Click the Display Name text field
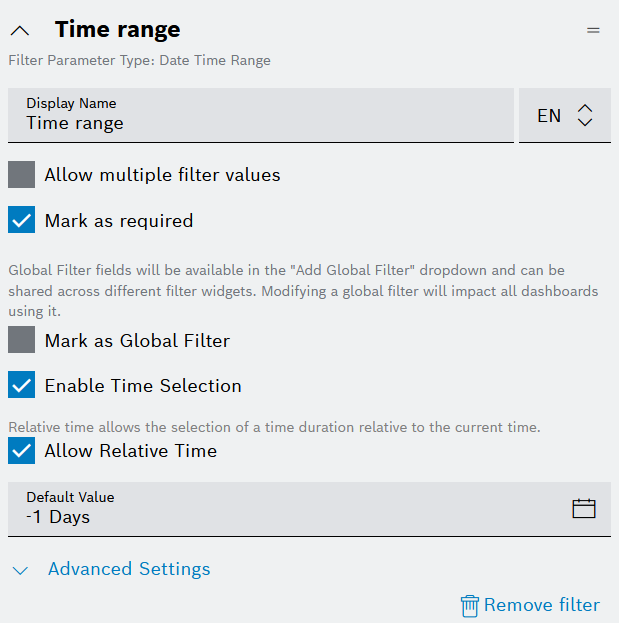619x623 pixels. coord(260,115)
